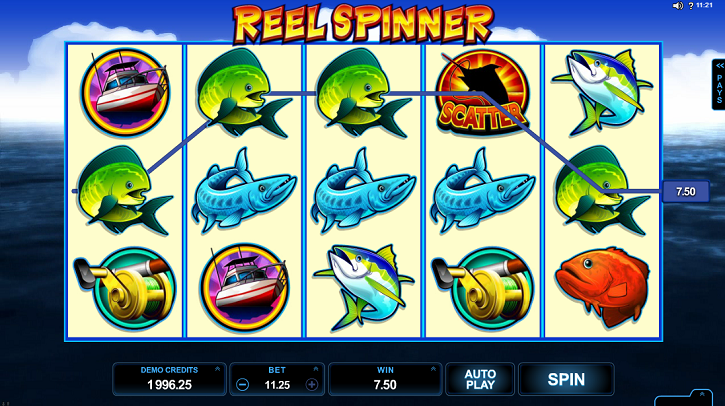The height and width of the screenshot is (406, 725).
Task: Click the bet amount 11.25 field
Action: (x=277, y=385)
